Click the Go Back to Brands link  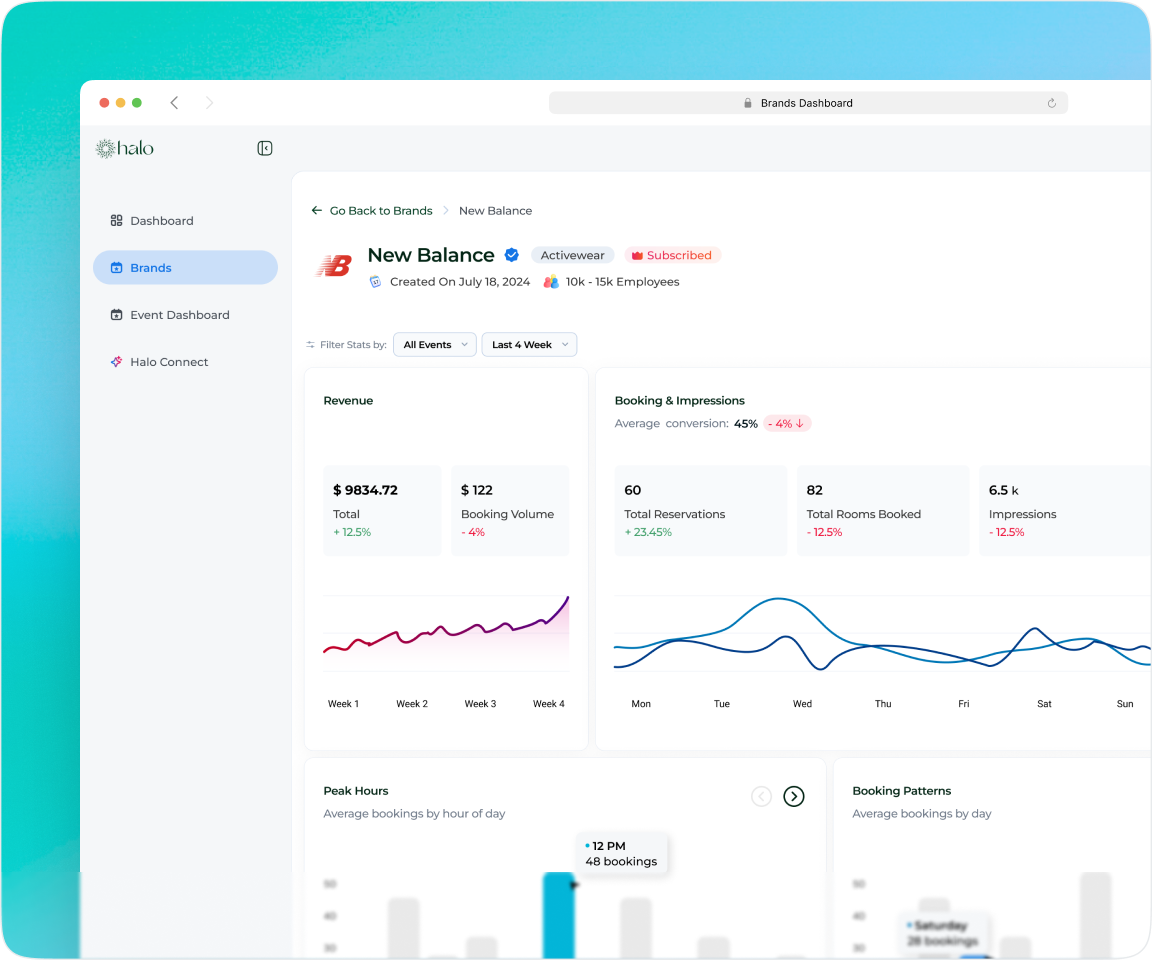coord(381,211)
